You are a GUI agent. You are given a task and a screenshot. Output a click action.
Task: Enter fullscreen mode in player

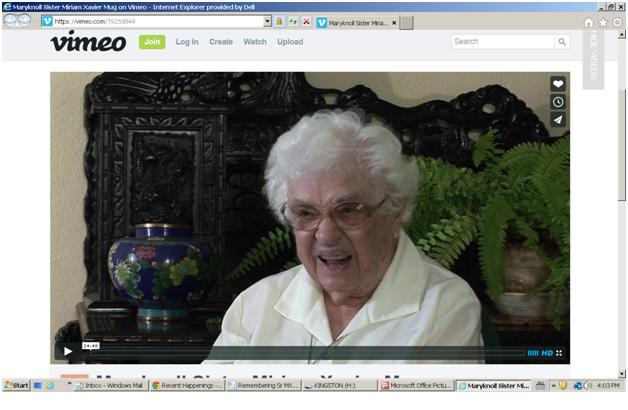click(x=559, y=353)
